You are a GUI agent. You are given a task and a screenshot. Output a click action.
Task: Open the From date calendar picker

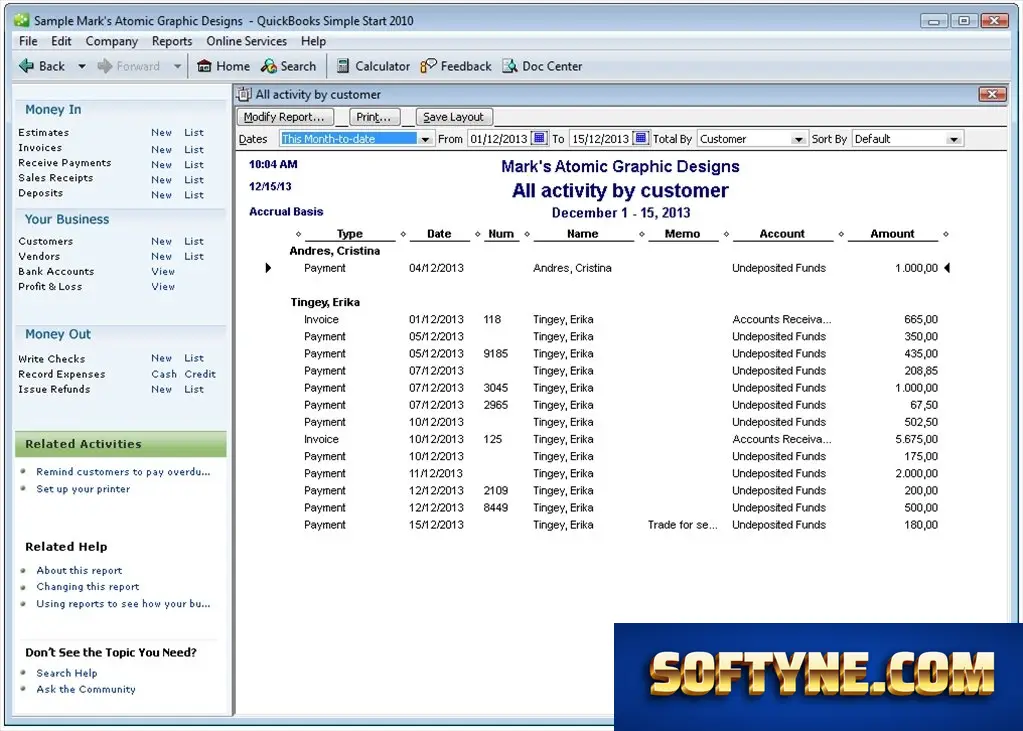pos(540,138)
